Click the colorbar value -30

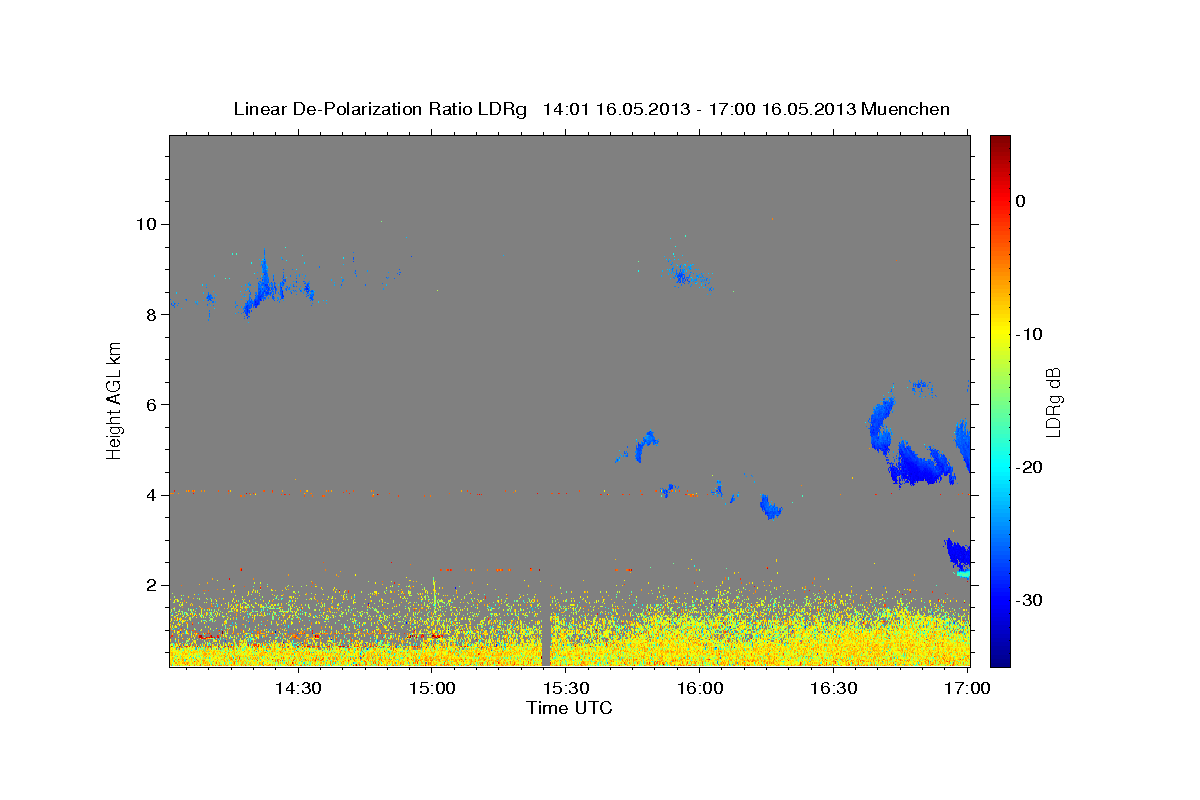click(1029, 600)
